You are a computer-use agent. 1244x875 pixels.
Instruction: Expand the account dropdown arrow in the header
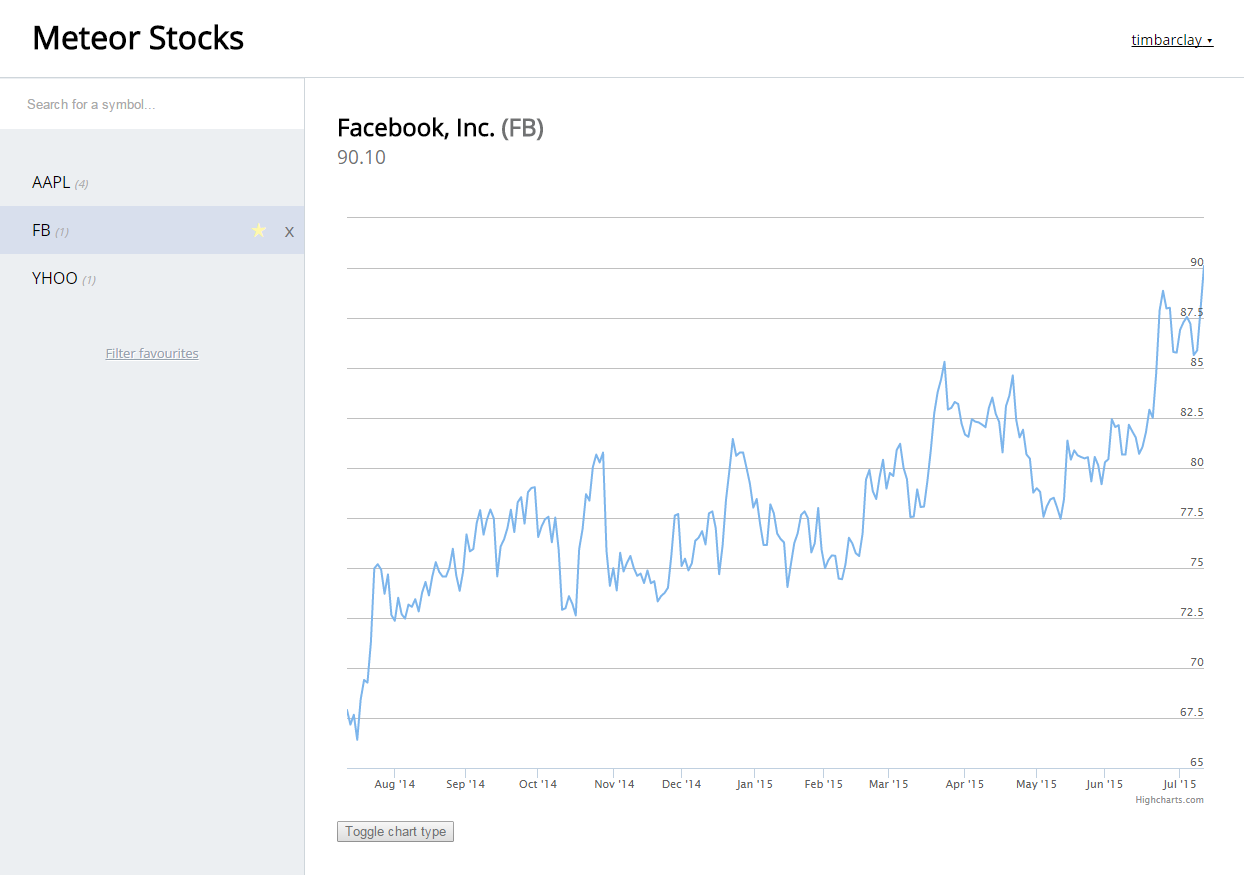[x=1209, y=41]
